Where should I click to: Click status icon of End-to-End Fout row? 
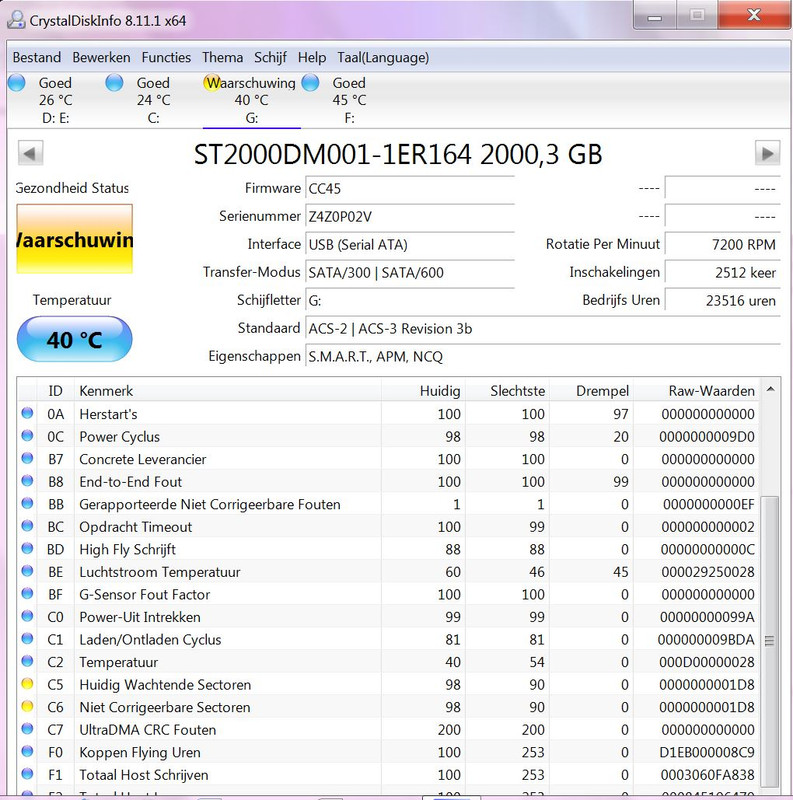[x=28, y=481]
